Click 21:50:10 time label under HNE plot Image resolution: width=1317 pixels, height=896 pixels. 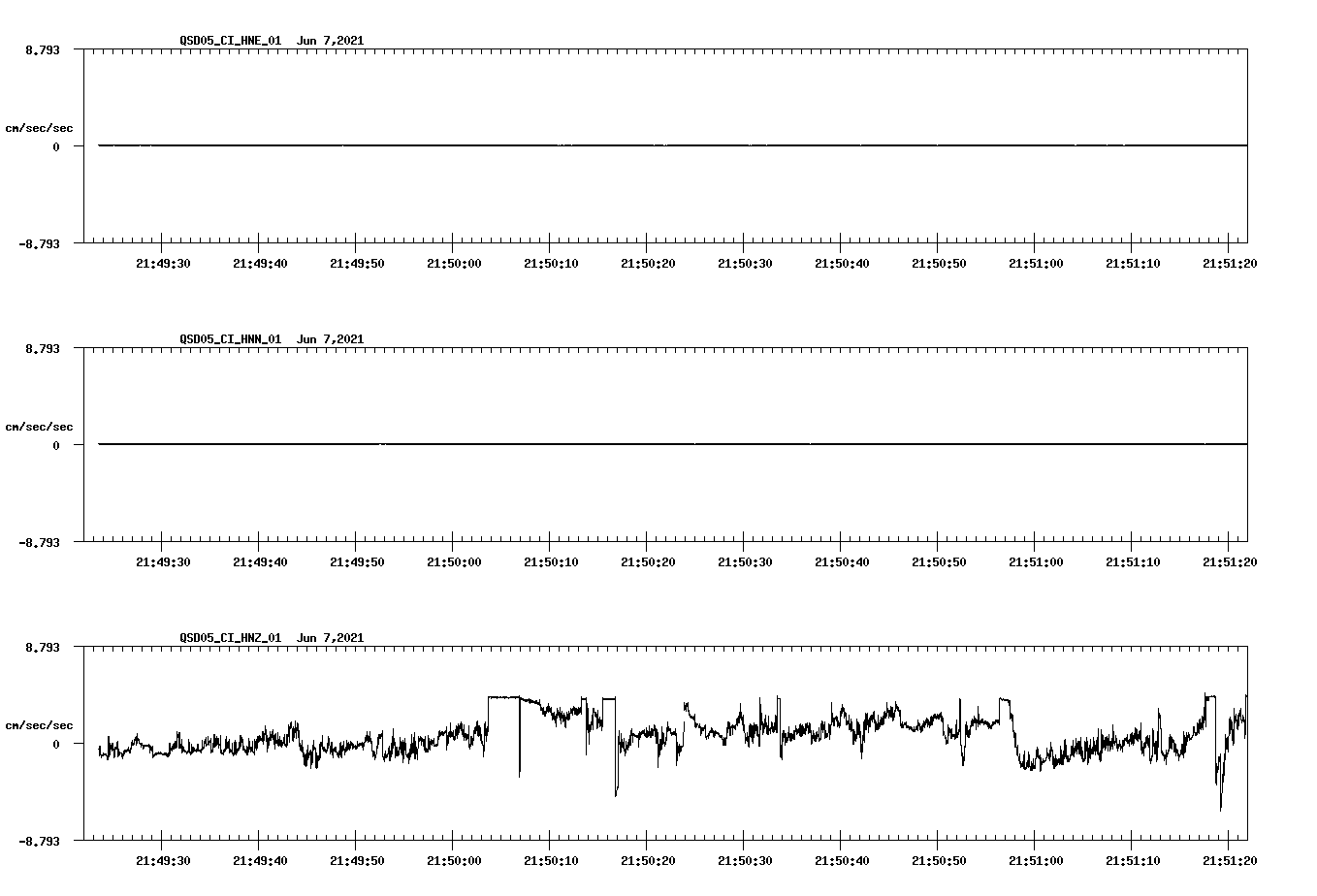[x=551, y=264]
